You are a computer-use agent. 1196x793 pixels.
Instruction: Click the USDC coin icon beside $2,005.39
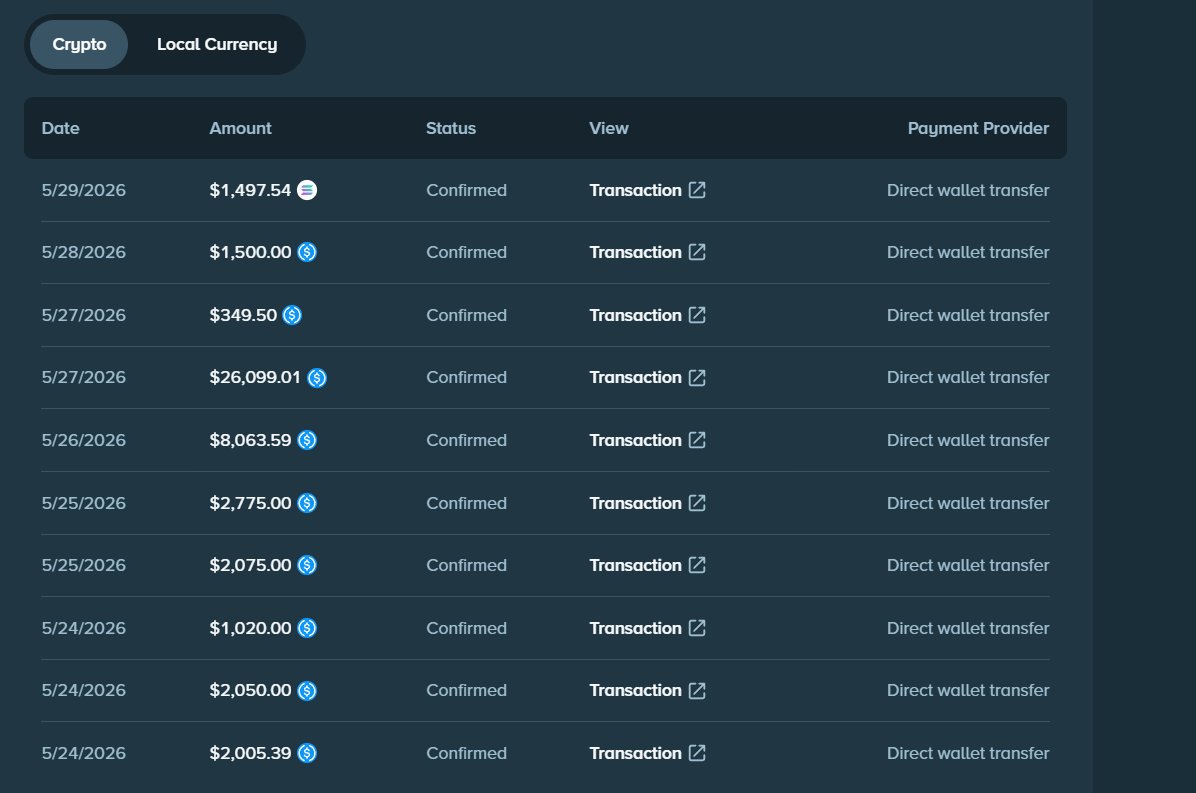point(307,753)
